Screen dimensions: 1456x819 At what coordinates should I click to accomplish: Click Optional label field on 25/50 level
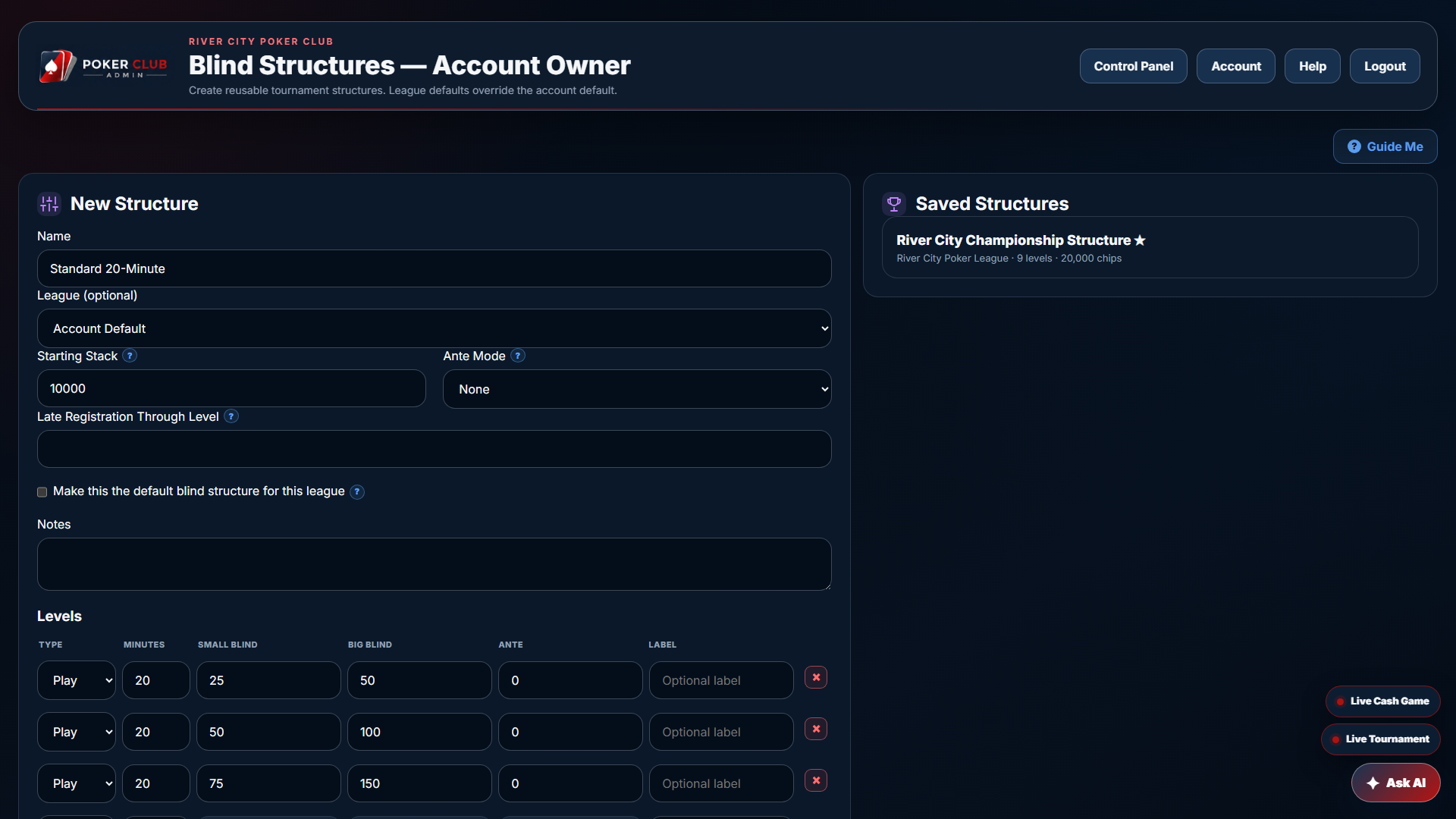[x=721, y=680]
